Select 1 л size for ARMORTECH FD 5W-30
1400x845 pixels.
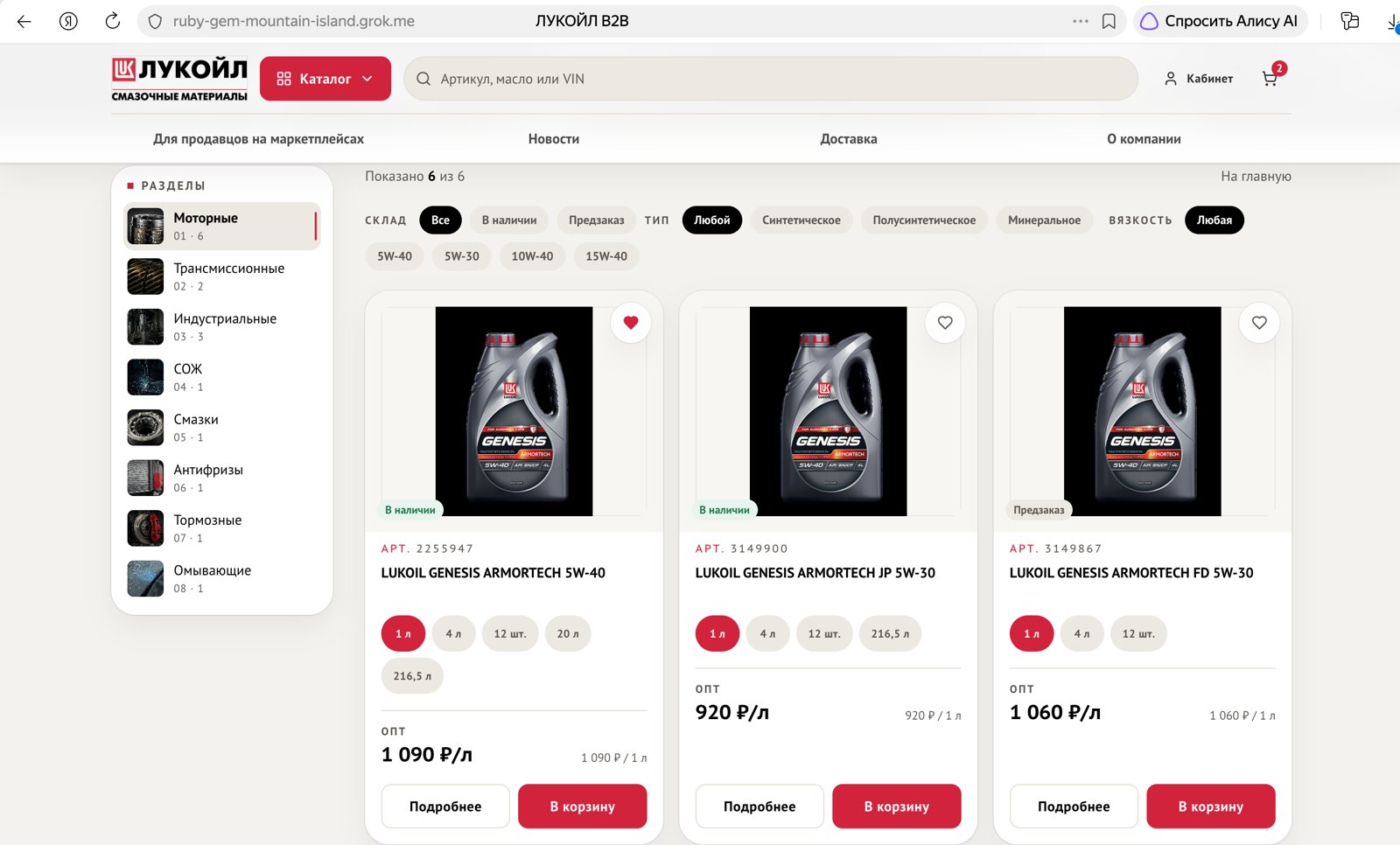click(x=1032, y=634)
